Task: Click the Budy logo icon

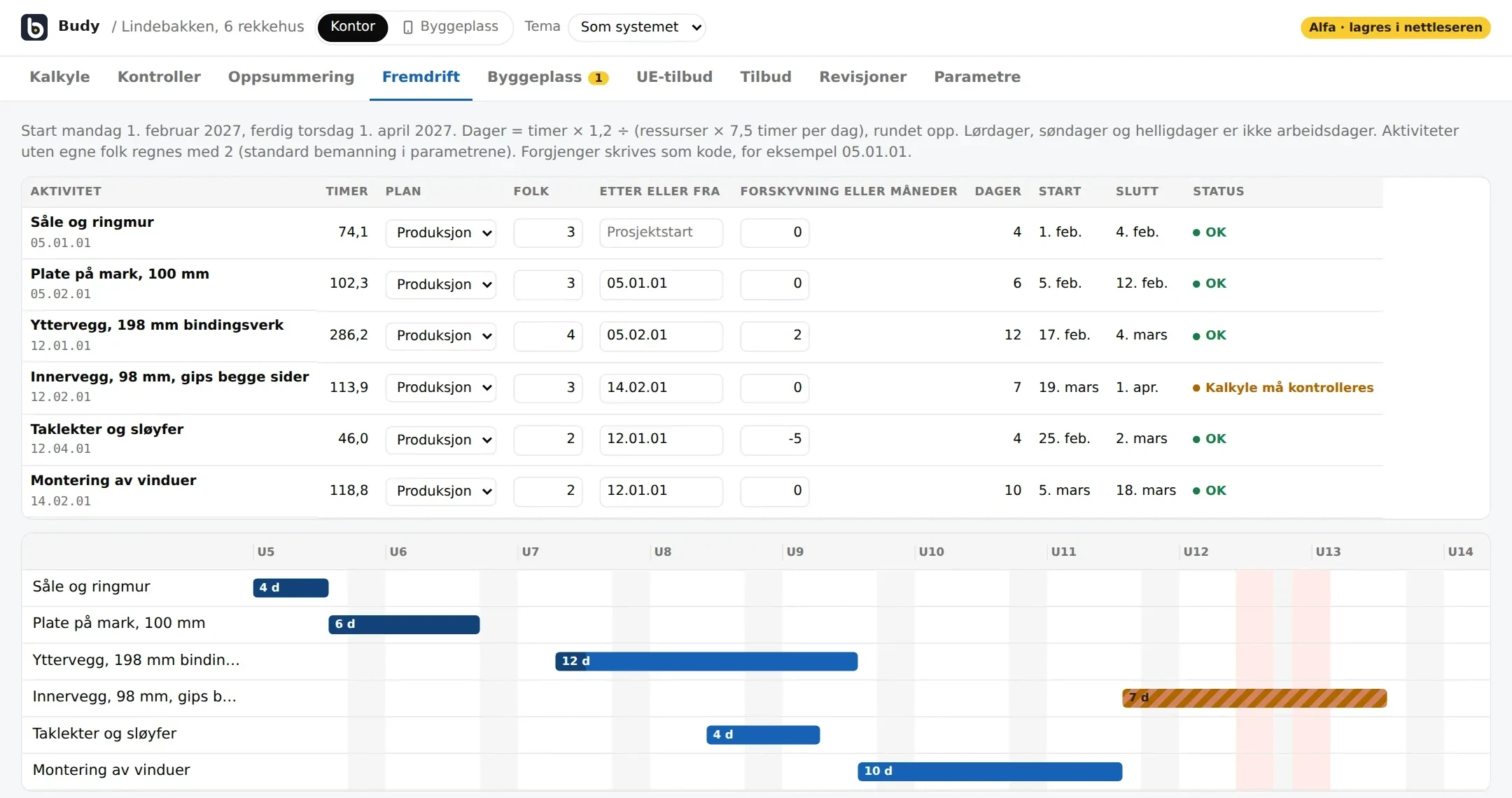Action: coord(34,27)
